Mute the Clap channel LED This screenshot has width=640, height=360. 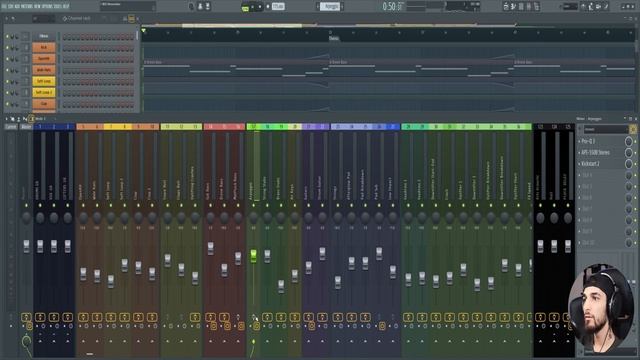pyautogui.click(x=7, y=104)
